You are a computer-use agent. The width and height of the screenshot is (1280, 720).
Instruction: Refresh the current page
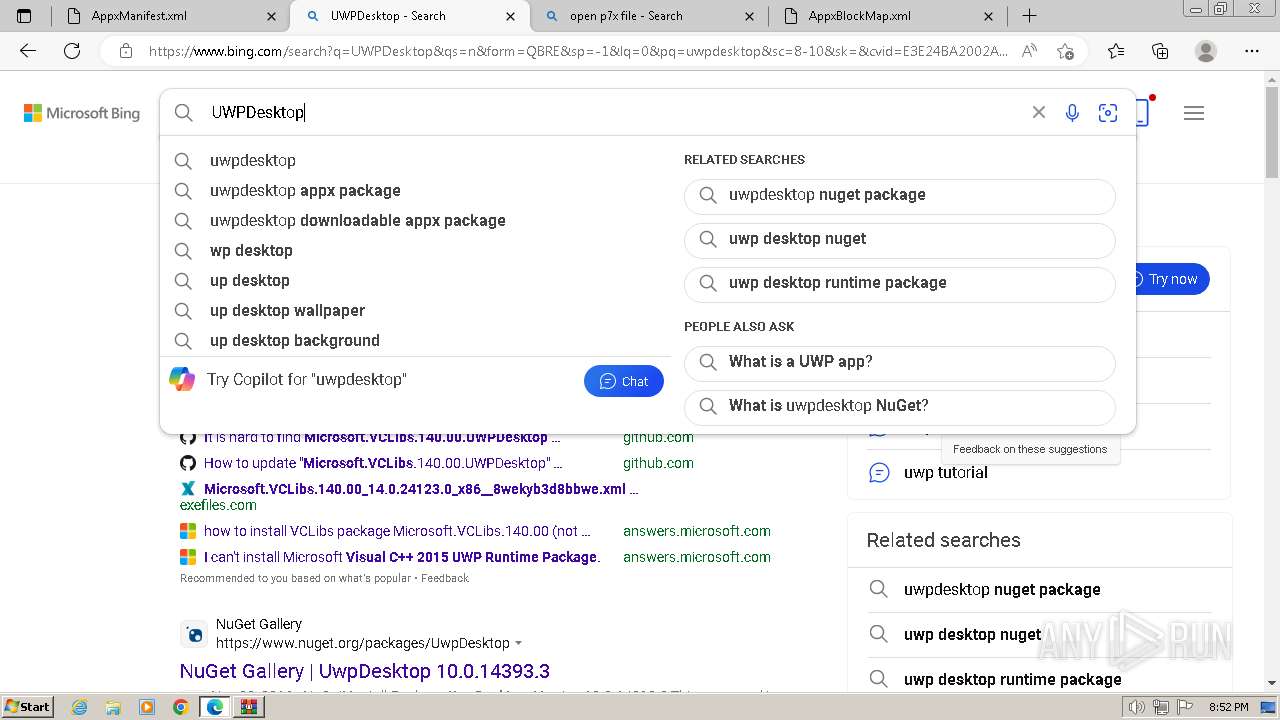pyautogui.click(x=72, y=51)
